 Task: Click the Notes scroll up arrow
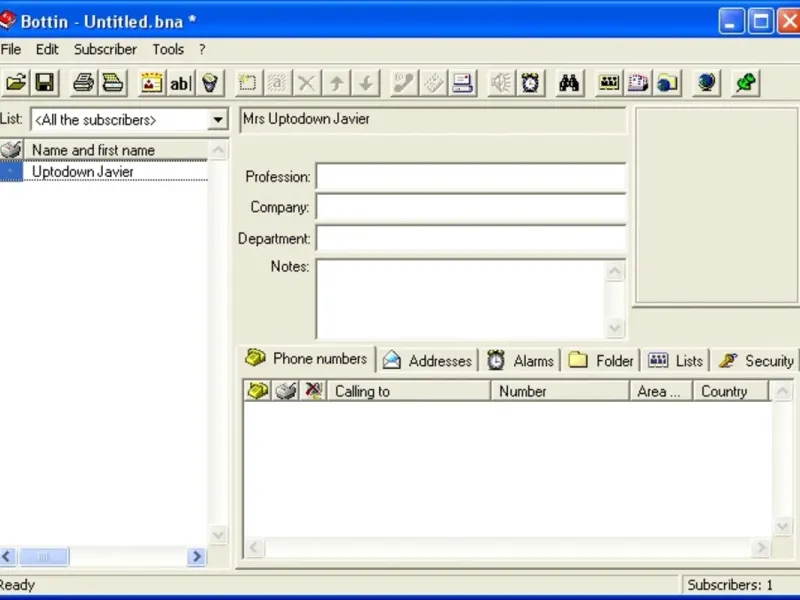615,271
